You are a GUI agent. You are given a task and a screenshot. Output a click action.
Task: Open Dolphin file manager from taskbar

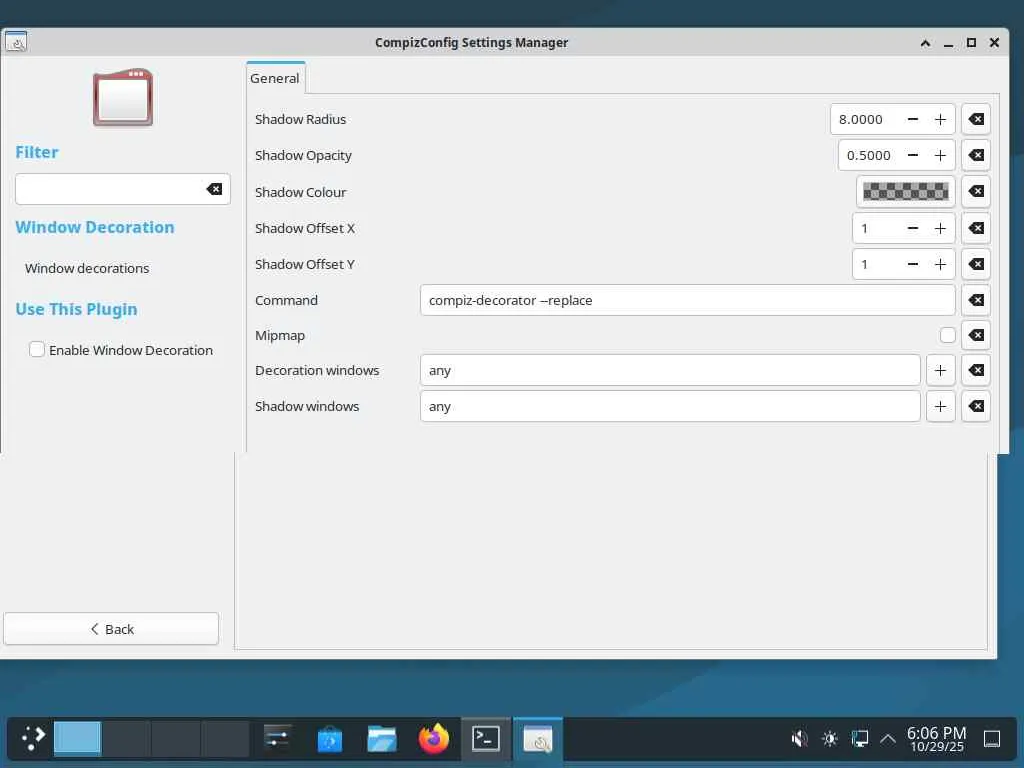(x=382, y=739)
